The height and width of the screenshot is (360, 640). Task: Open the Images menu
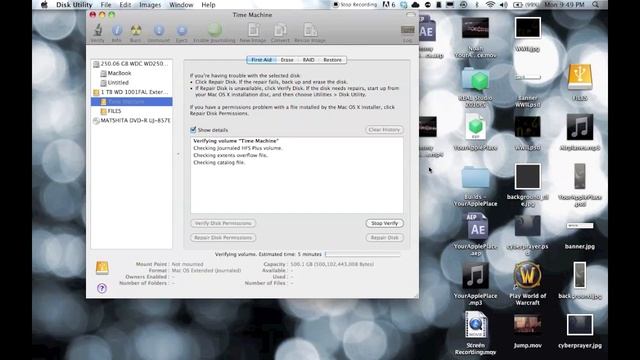[150, 5]
